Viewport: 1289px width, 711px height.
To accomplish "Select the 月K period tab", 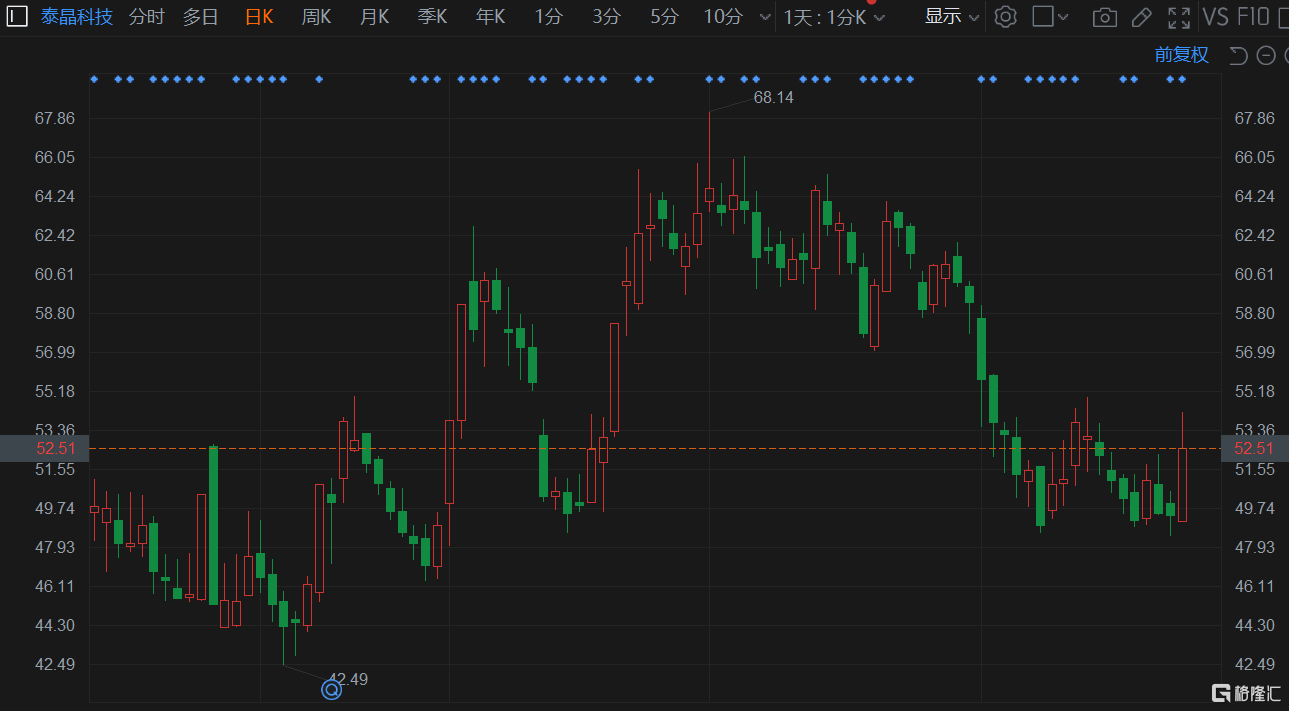I will 374,17.
